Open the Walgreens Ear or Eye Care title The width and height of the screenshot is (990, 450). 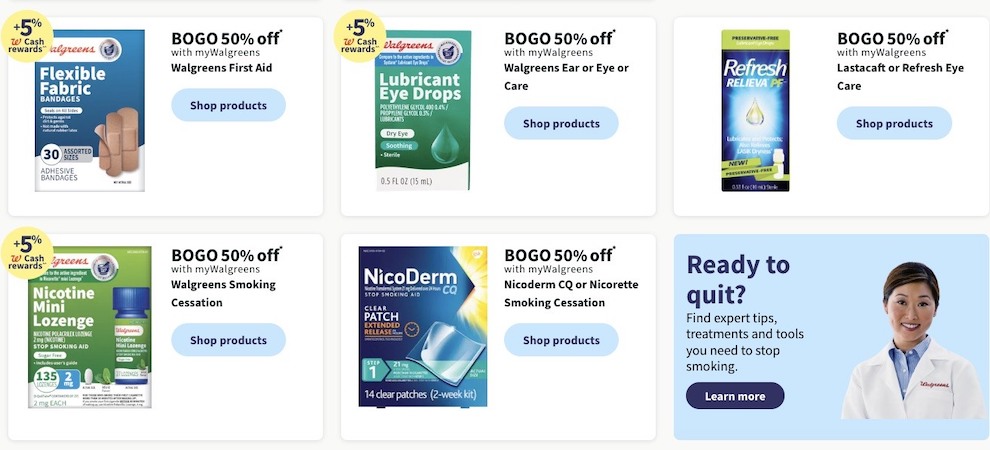coord(566,76)
